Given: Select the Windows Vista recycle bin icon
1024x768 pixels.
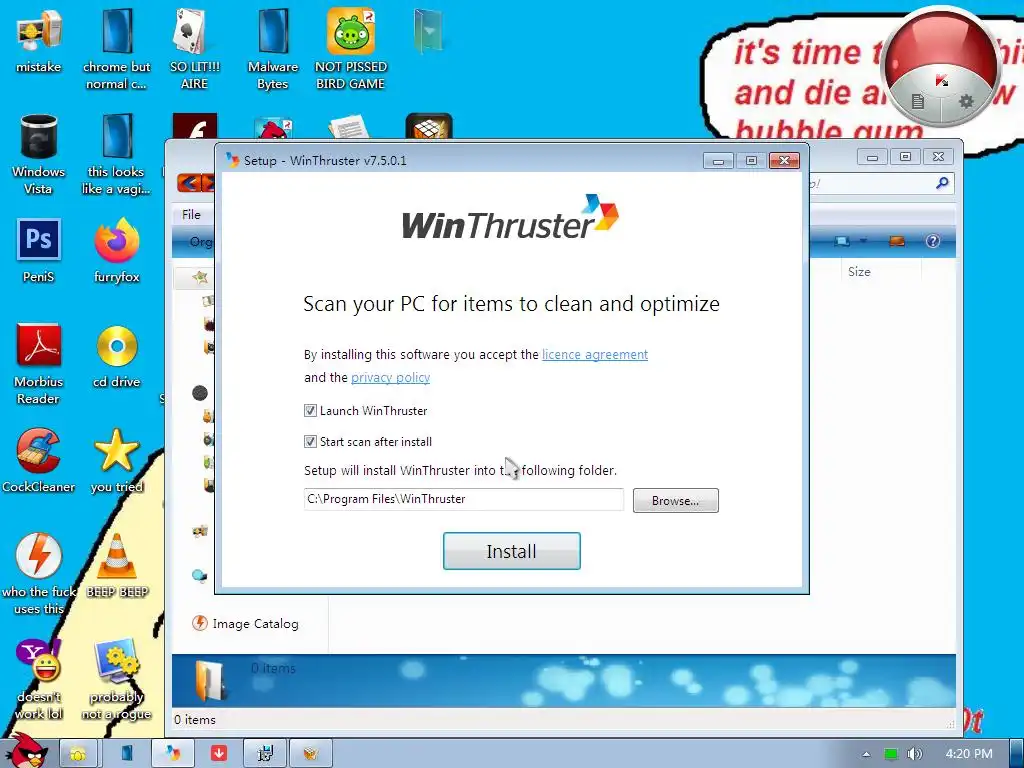Looking at the screenshot, I should click(39, 154).
